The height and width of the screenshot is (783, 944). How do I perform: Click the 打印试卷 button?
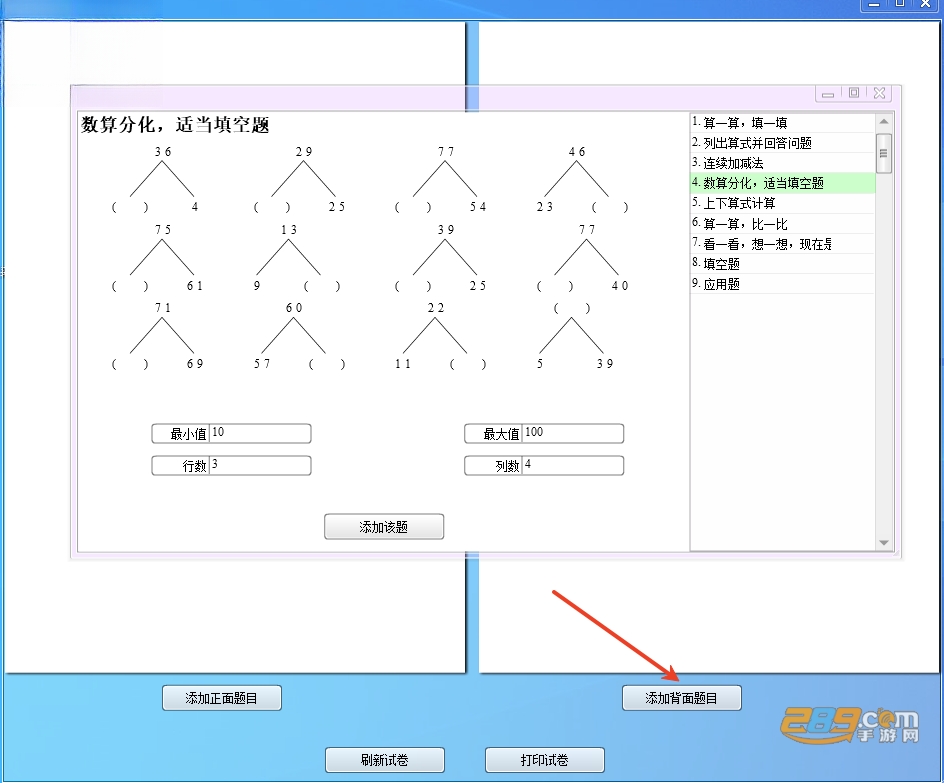(545, 760)
